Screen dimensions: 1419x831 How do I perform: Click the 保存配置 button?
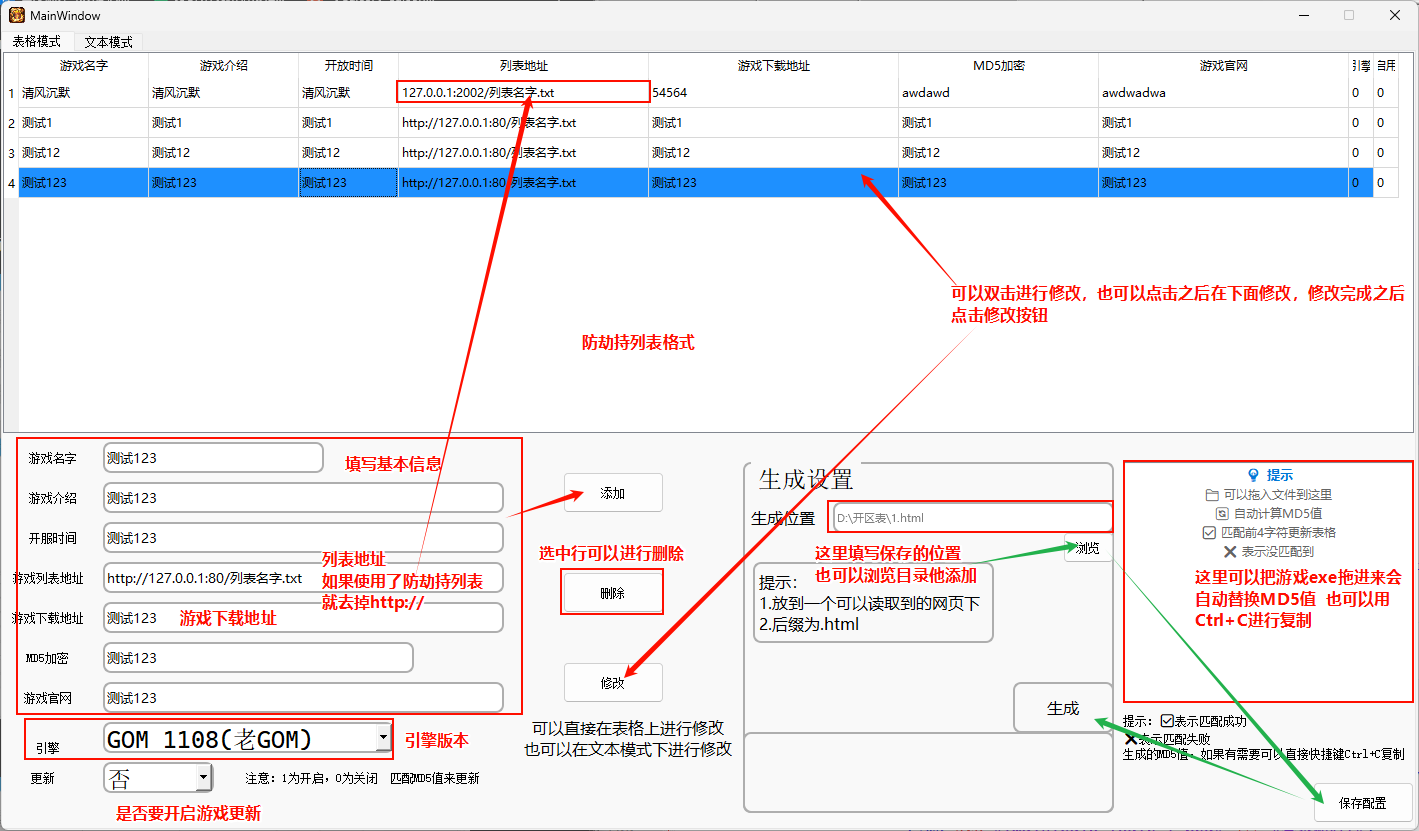tap(1362, 802)
